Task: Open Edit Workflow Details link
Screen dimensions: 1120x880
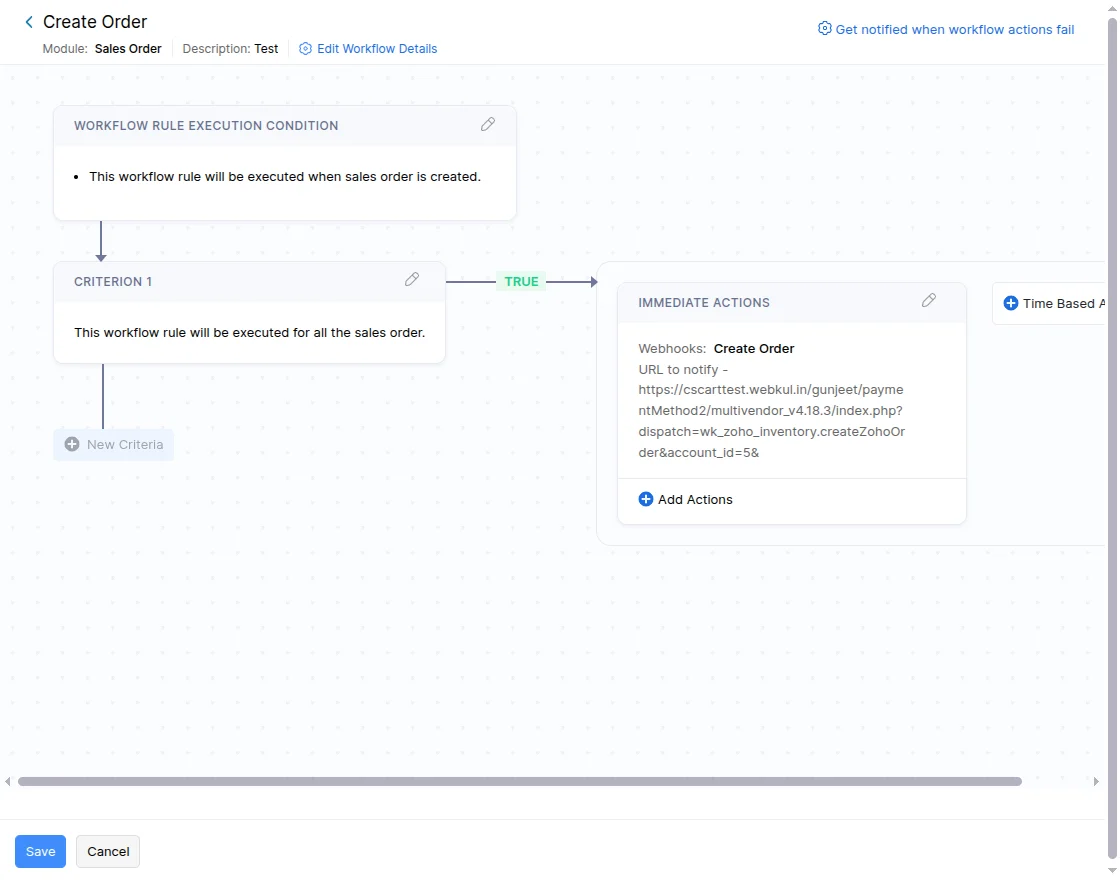Action: pyautogui.click(x=376, y=49)
